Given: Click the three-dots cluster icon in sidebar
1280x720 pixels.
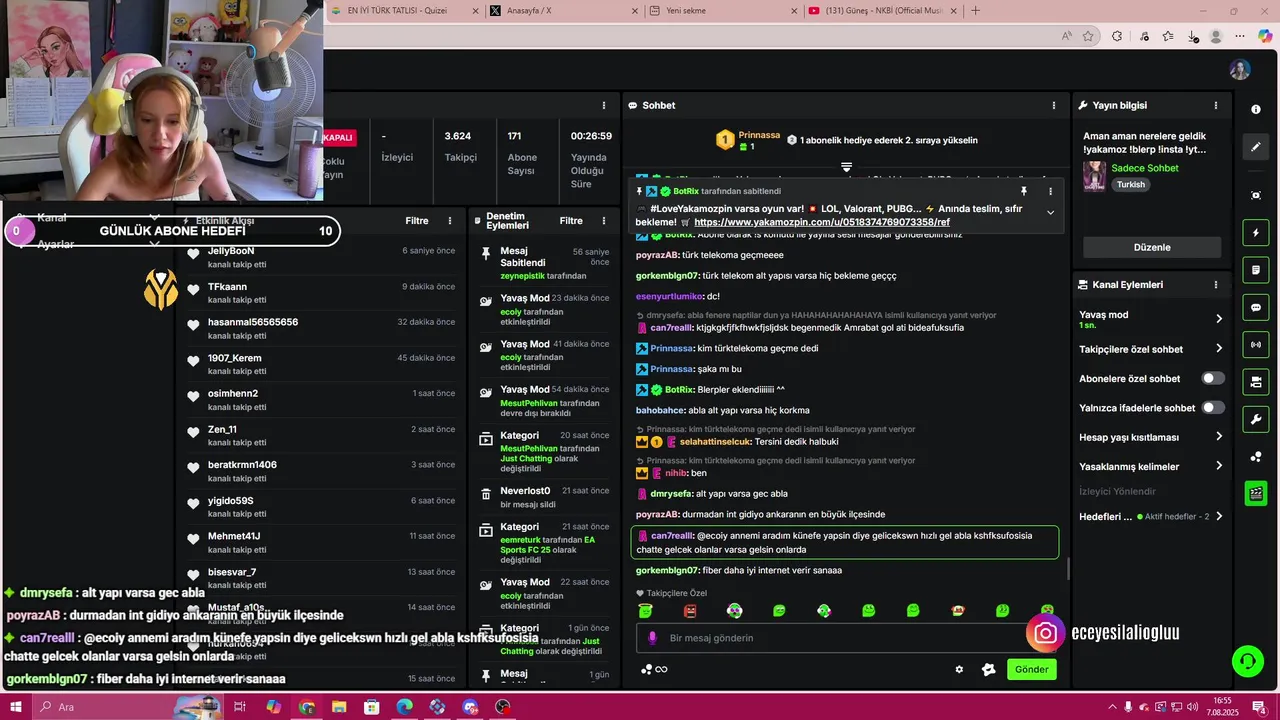Looking at the screenshot, I should click(1256, 457).
